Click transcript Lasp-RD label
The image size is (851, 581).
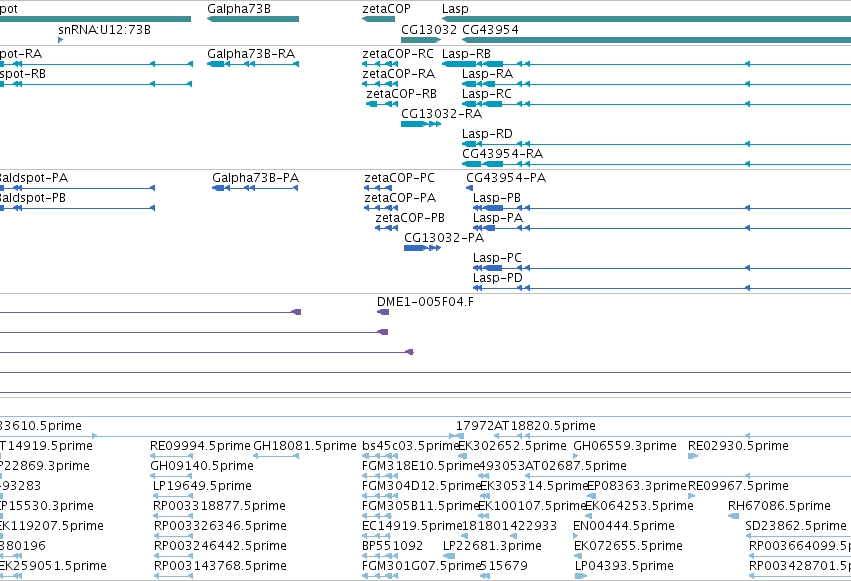(487, 134)
